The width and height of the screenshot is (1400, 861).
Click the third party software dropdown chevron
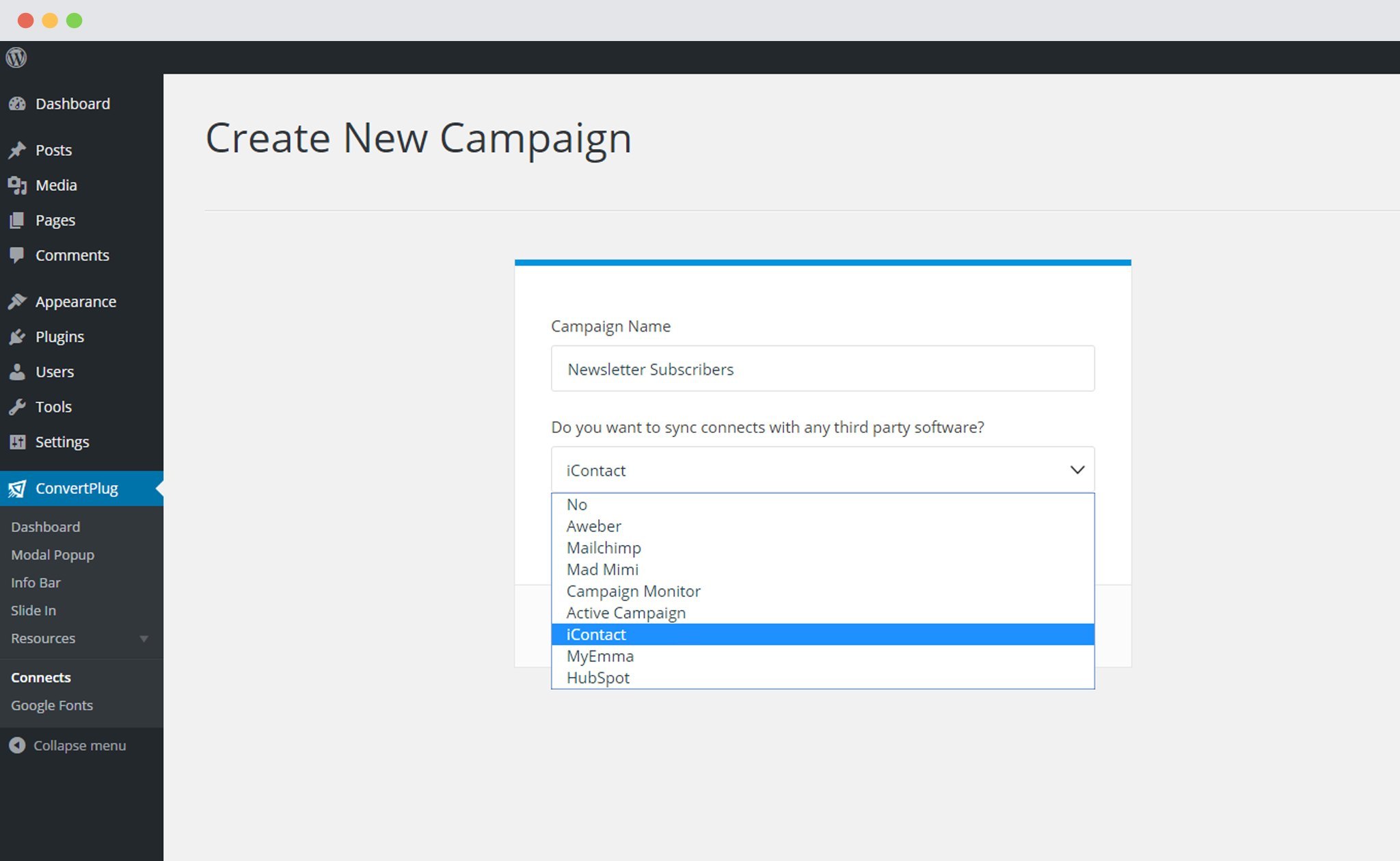tap(1077, 470)
